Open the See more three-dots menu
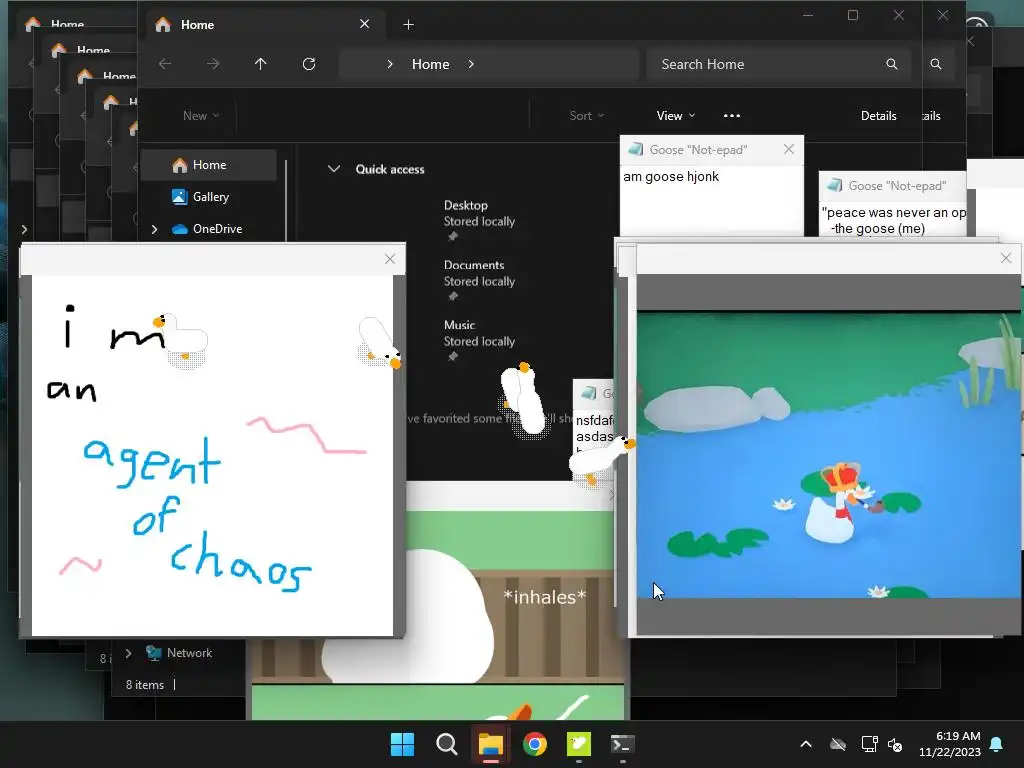Screen dimensions: 1024x768 coord(732,116)
